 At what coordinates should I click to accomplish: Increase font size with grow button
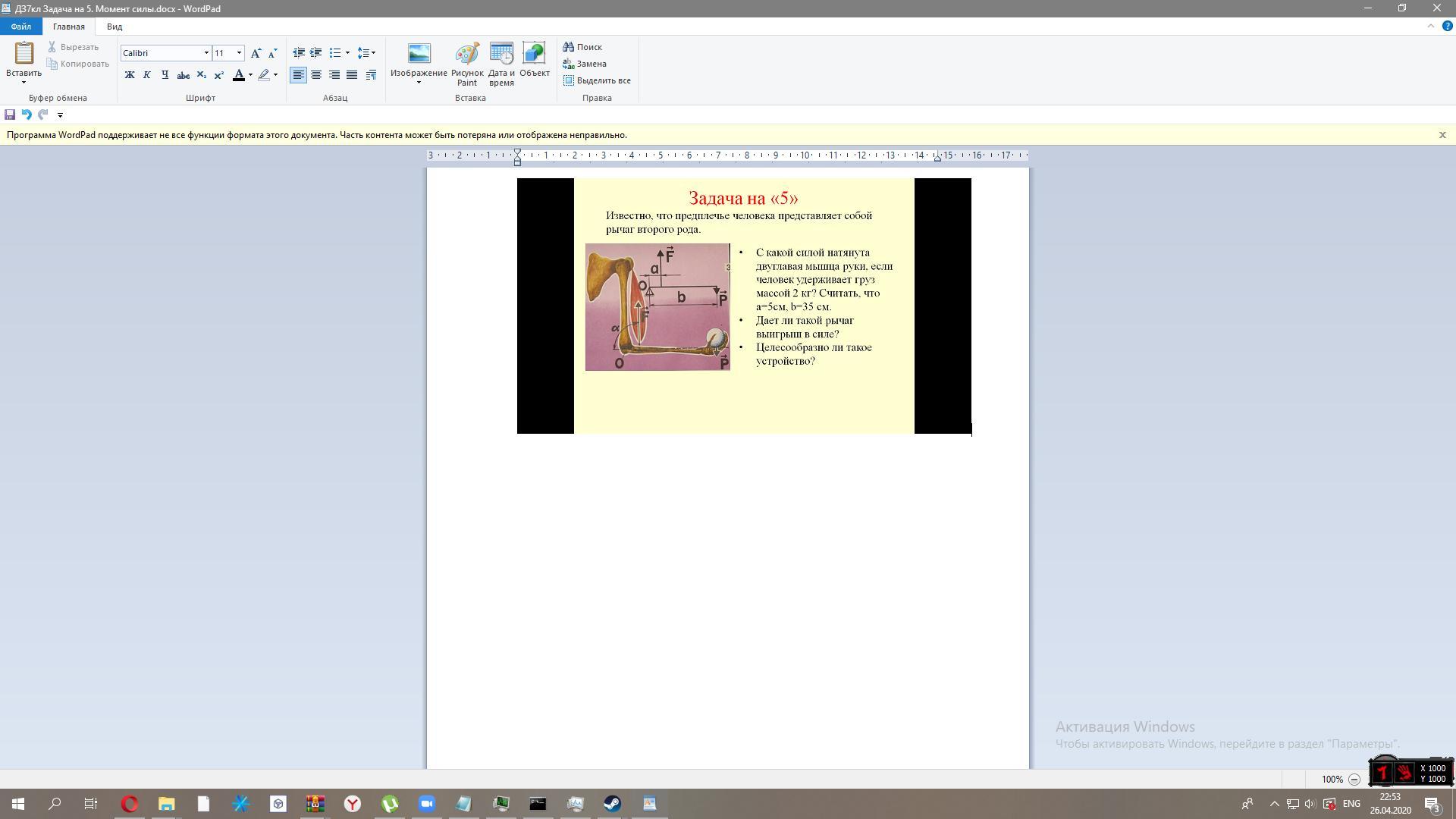[256, 53]
